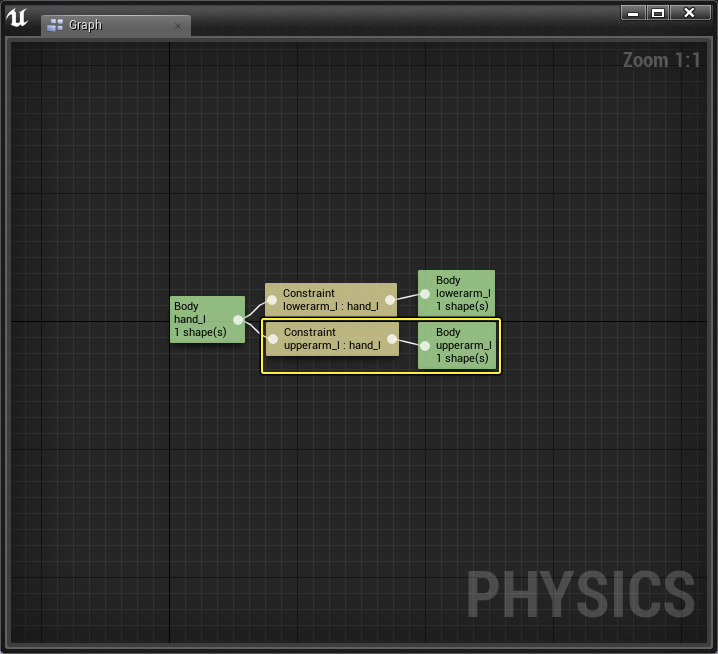
Task: Click output pin of lowerarm_l : hand_l constraint
Action: 389,300
